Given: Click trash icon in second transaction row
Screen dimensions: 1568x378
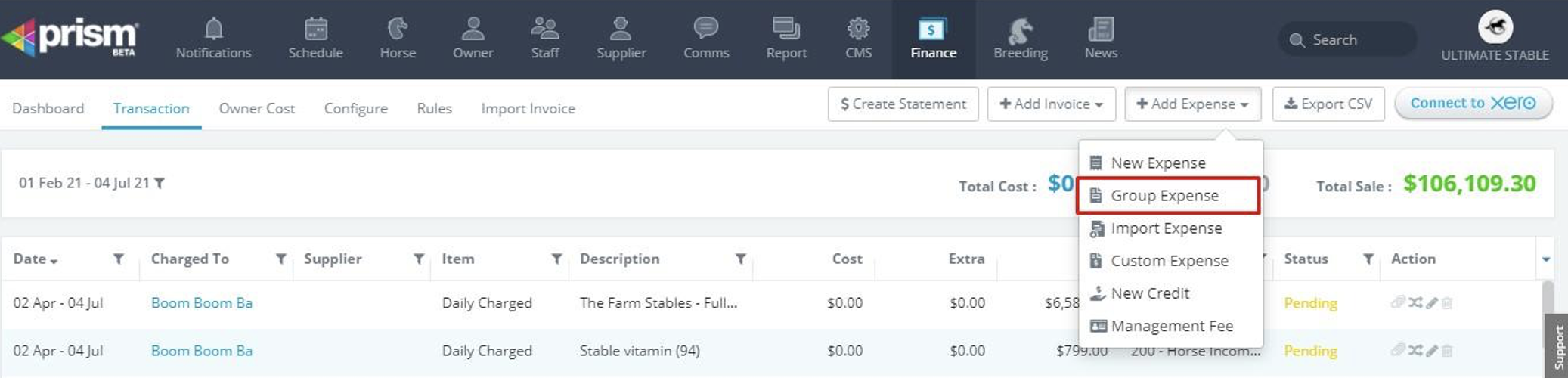Looking at the screenshot, I should [x=1447, y=351].
